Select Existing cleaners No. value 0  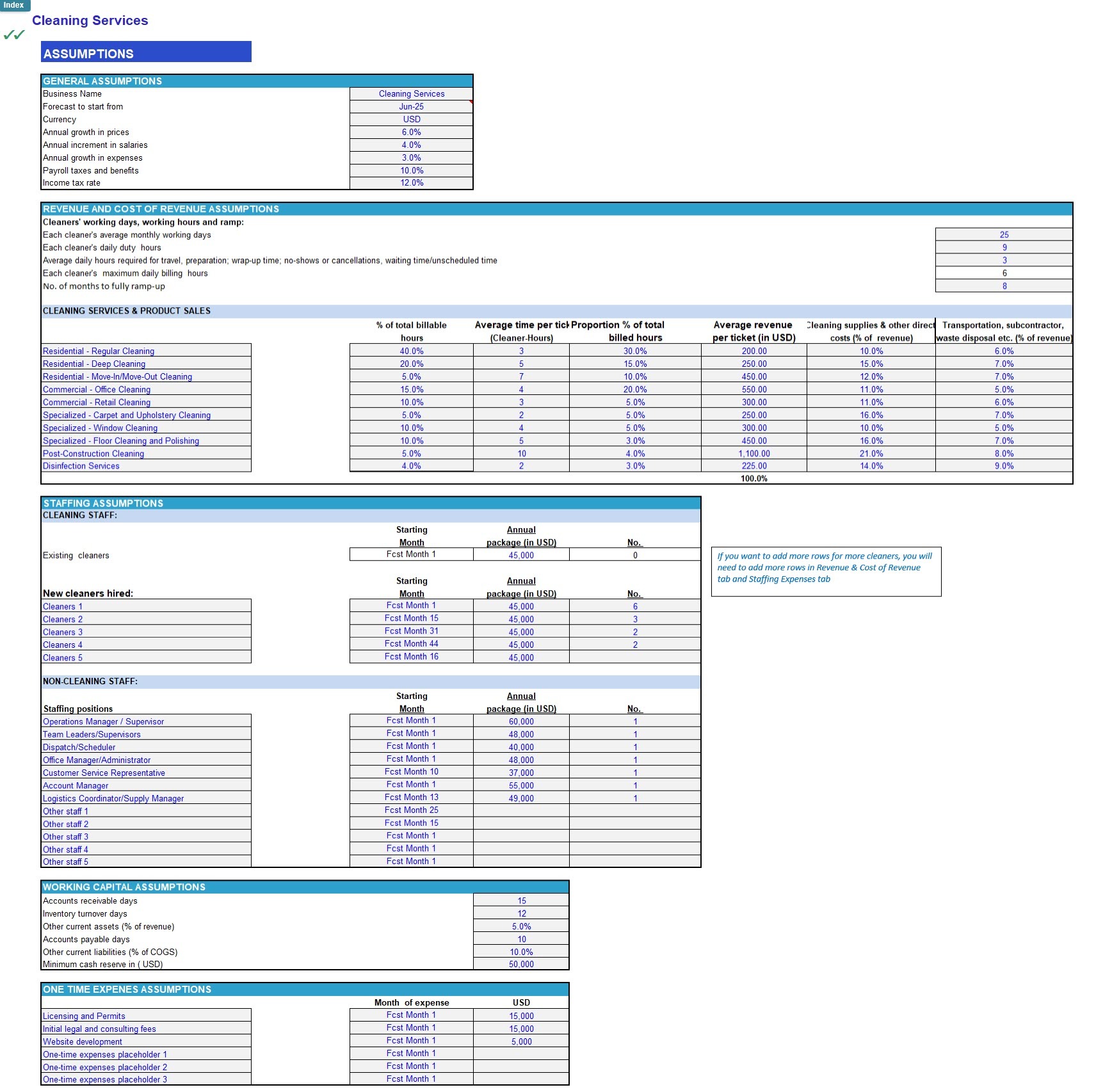[x=635, y=555]
